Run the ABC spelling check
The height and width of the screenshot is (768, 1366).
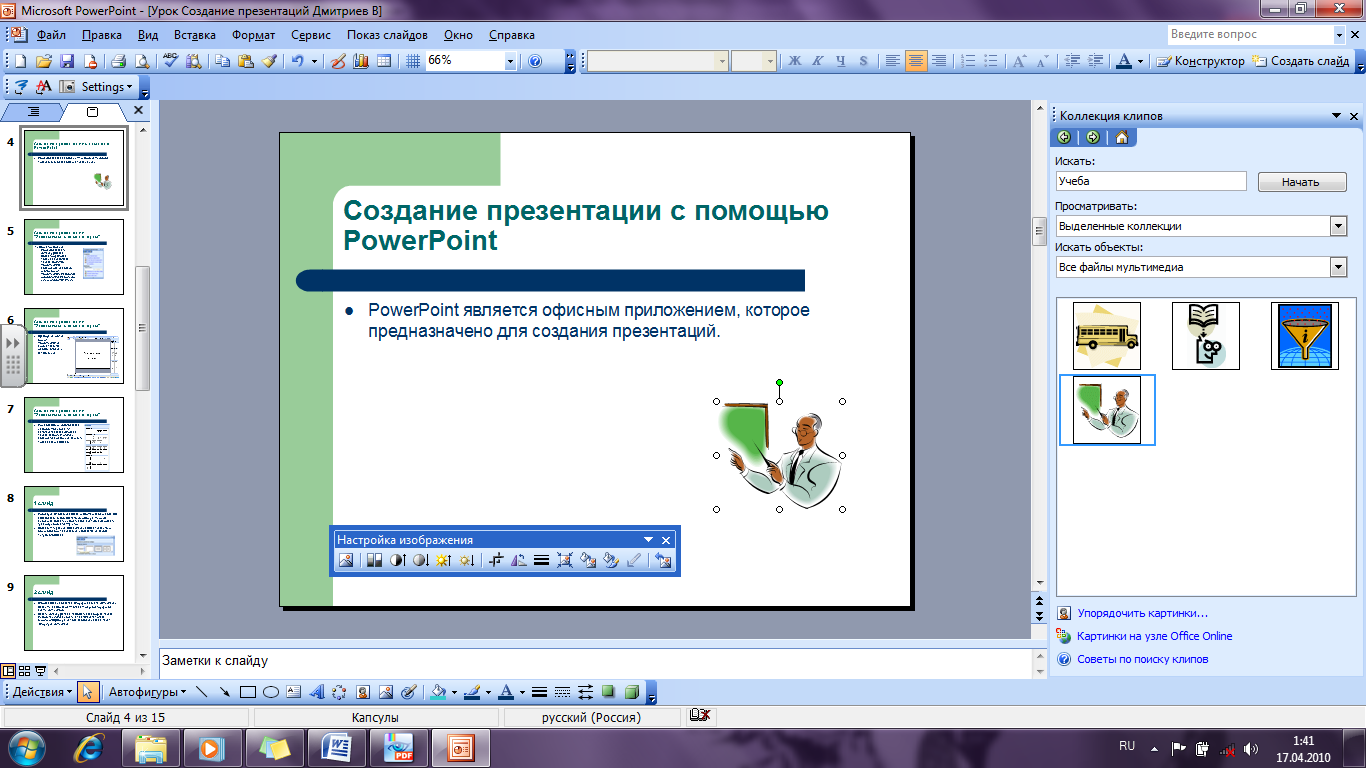pyautogui.click(x=171, y=61)
